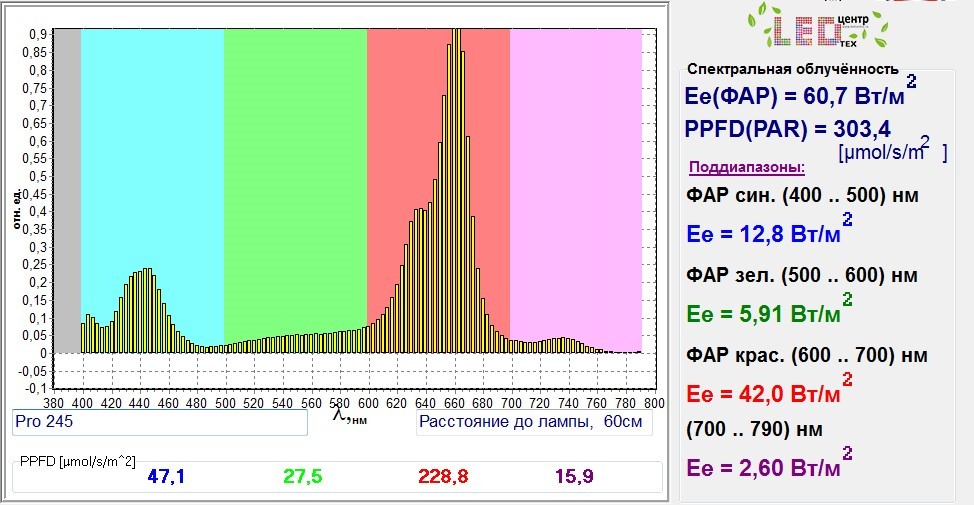Click the purple PPFD value 15,9

coord(574,476)
